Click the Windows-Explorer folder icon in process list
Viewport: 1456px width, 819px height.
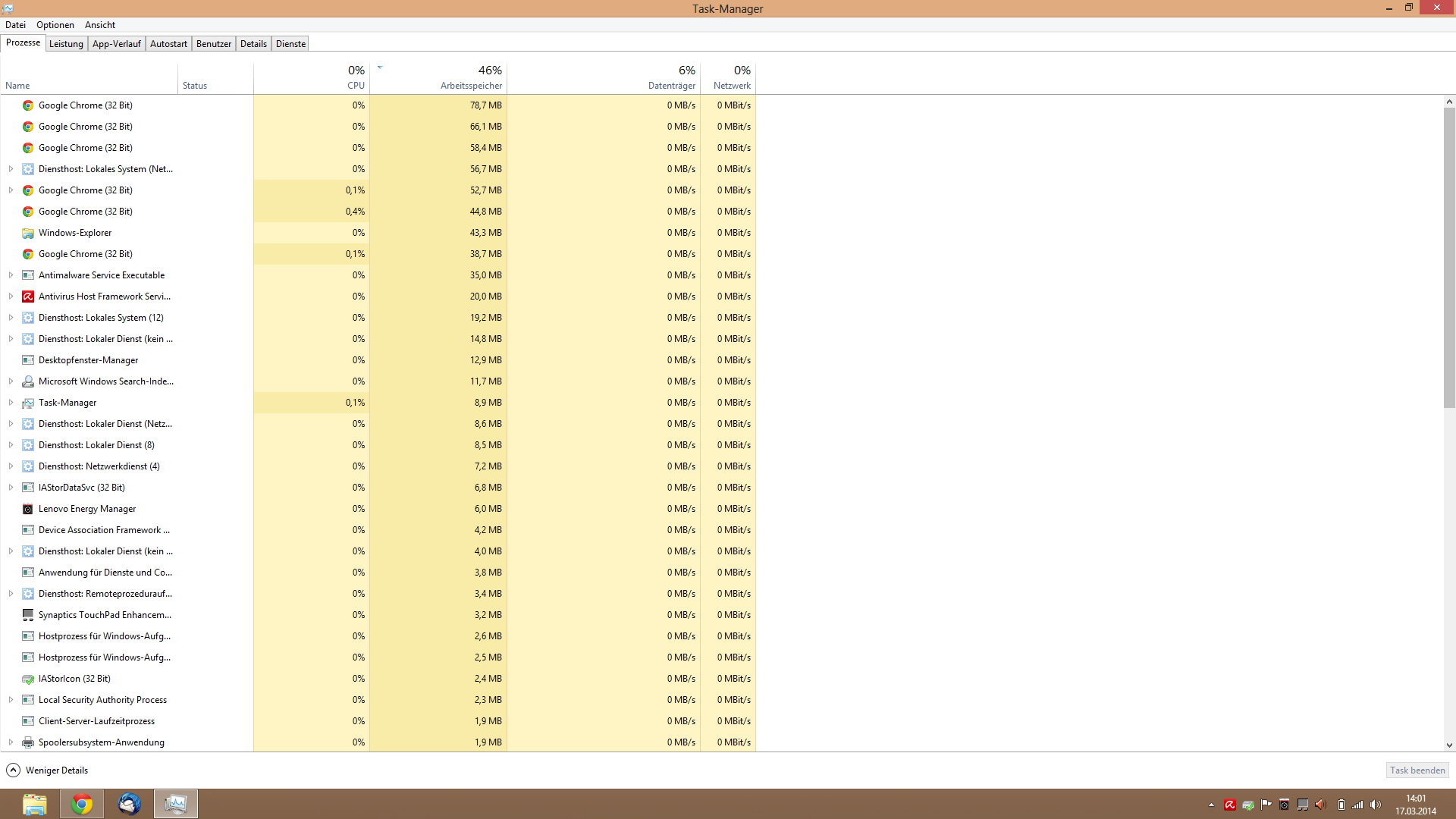28,233
